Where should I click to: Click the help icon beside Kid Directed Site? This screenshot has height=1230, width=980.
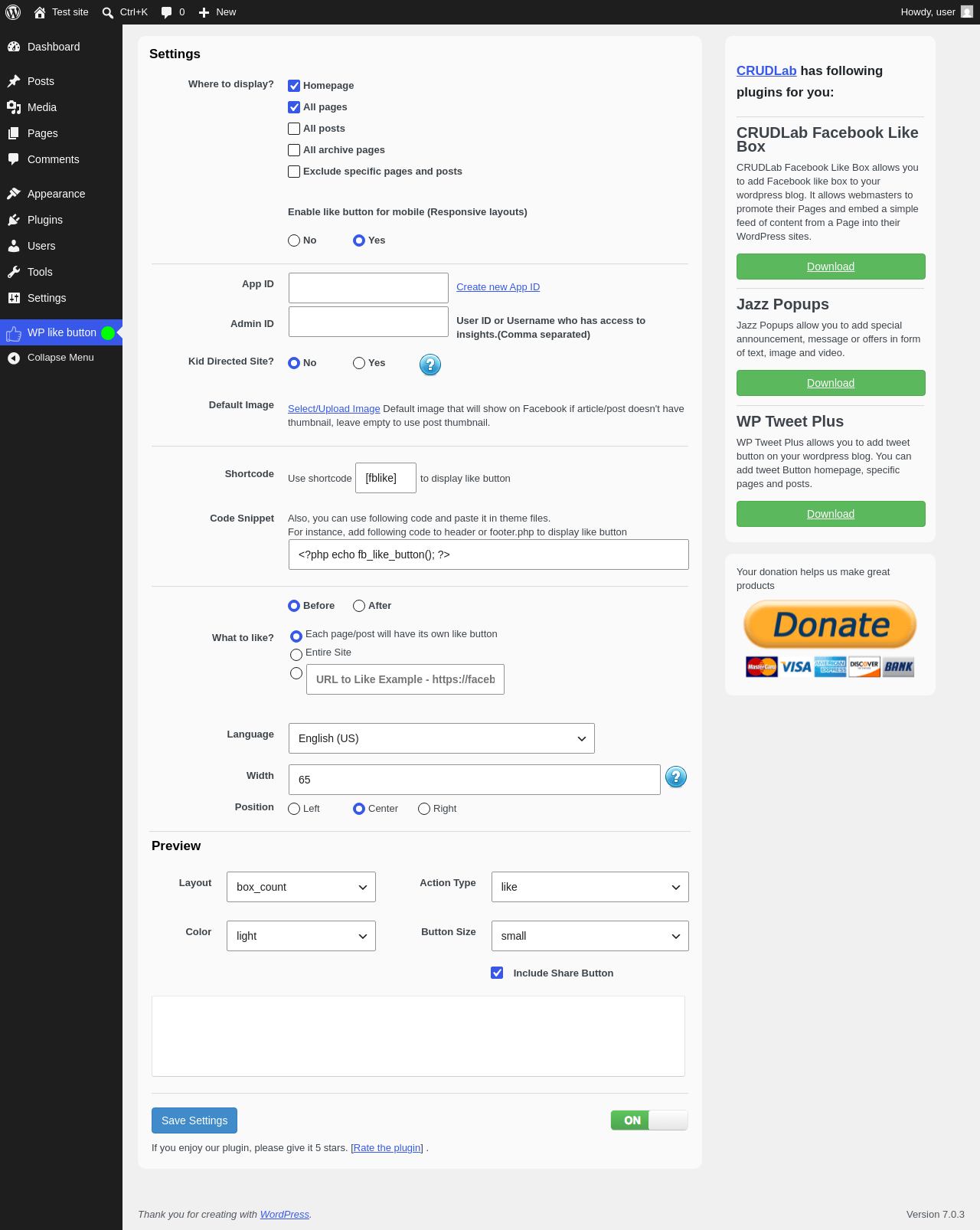[x=430, y=365]
